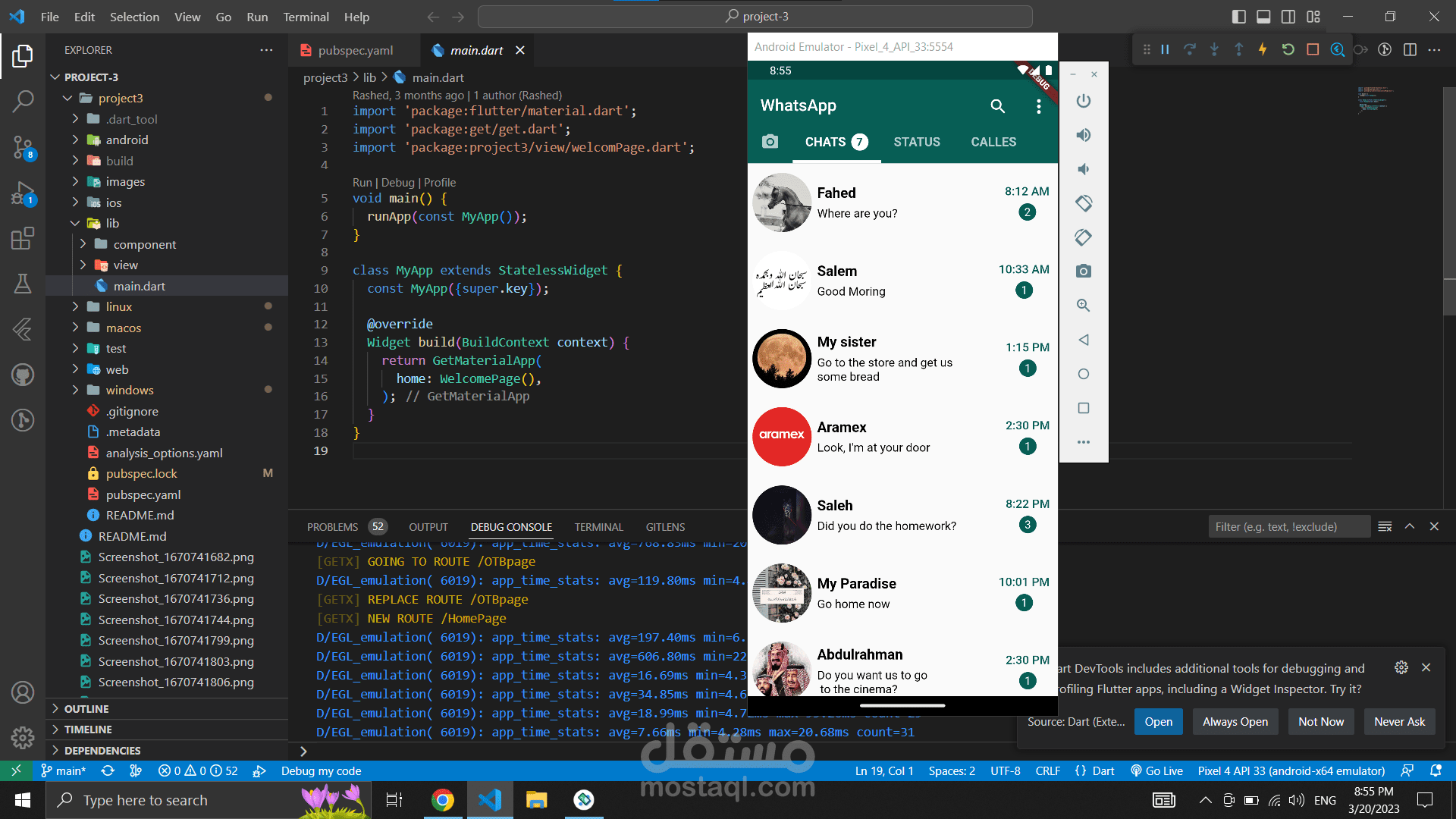Image resolution: width=1456 pixels, height=819 pixels.
Task: Expand the DEPENDENCIES section
Action: pyautogui.click(x=102, y=751)
